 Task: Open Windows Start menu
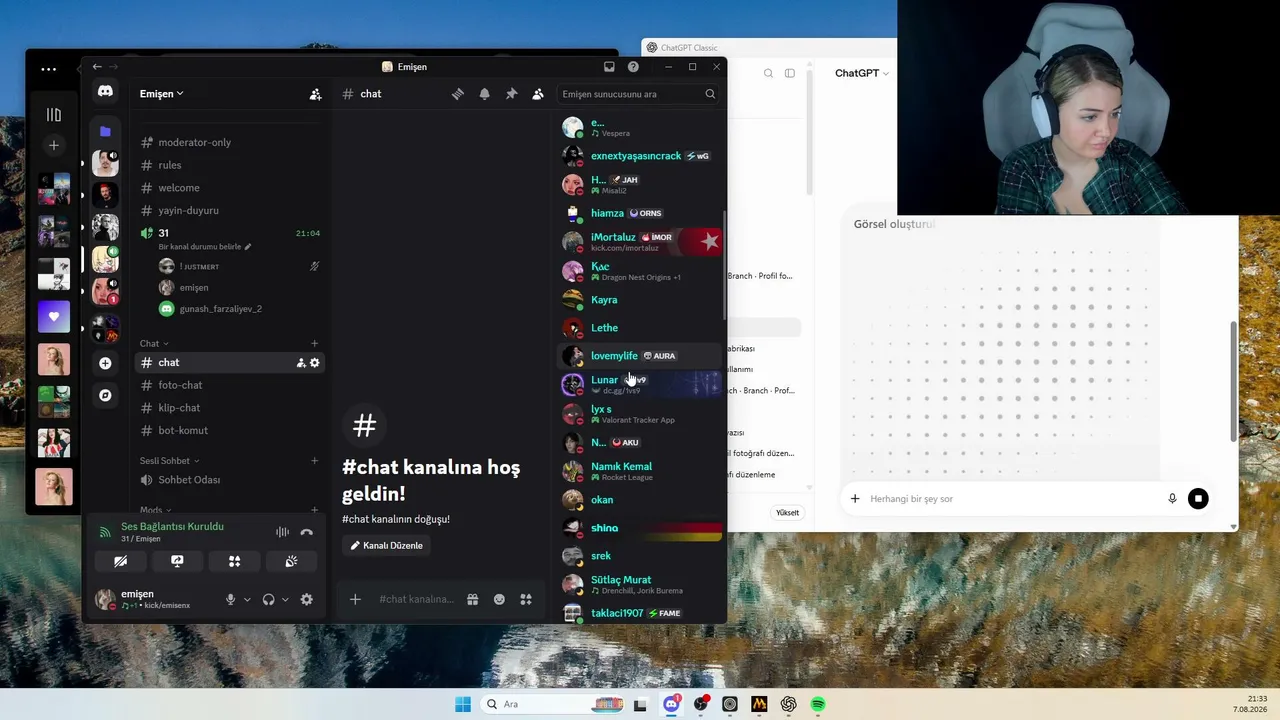pos(463,704)
